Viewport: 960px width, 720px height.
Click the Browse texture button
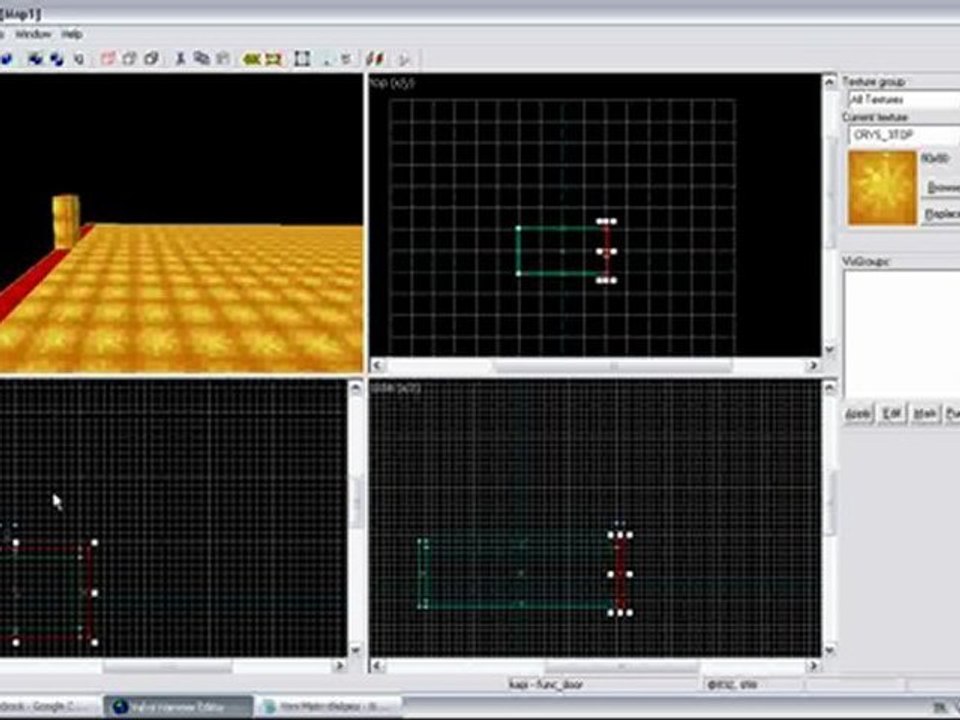tap(942, 187)
